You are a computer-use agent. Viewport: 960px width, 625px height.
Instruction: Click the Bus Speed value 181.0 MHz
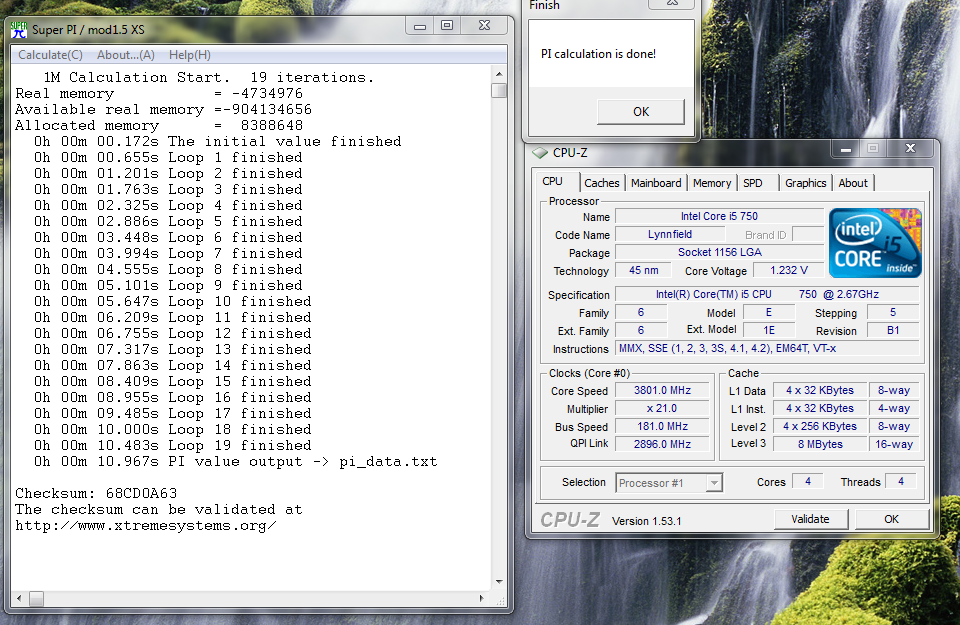pyautogui.click(x=662, y=427)
